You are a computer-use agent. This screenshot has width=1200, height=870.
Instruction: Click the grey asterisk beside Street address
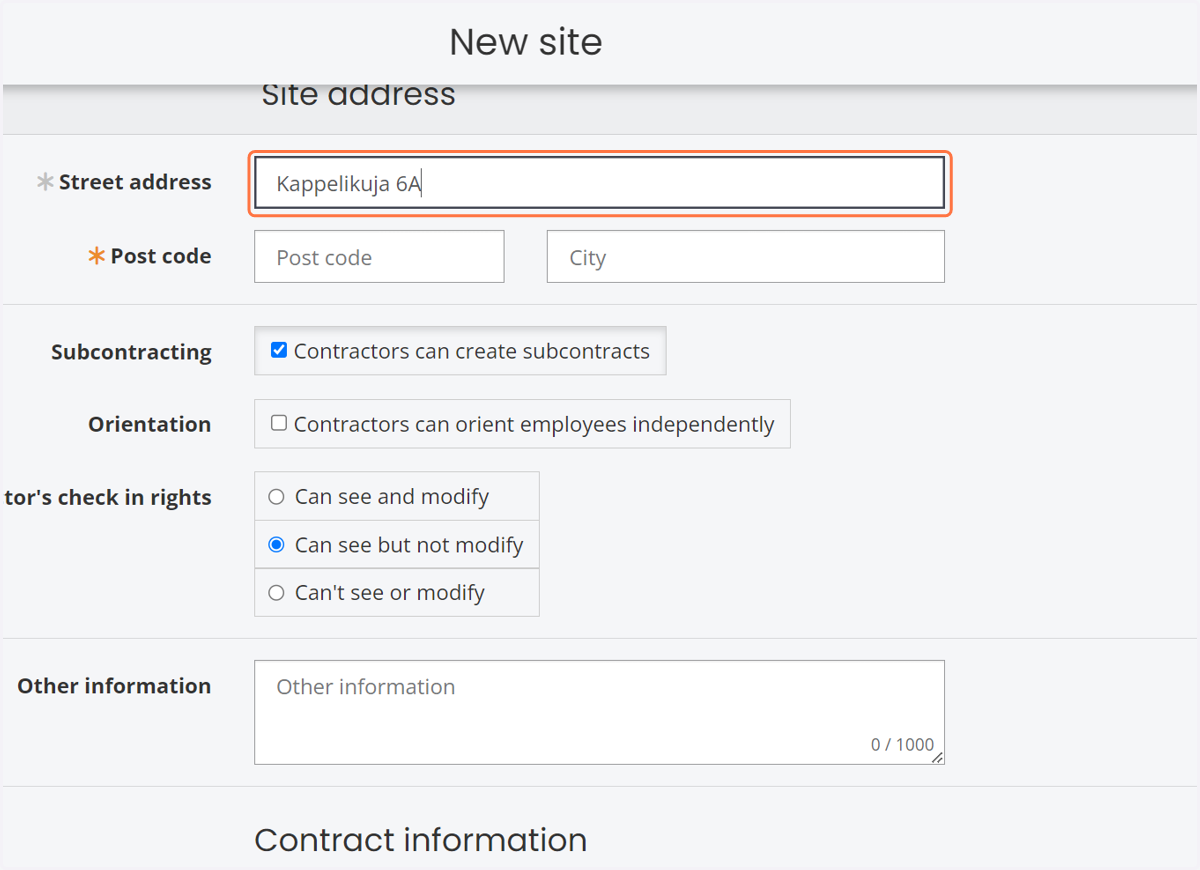pos(45,182)
